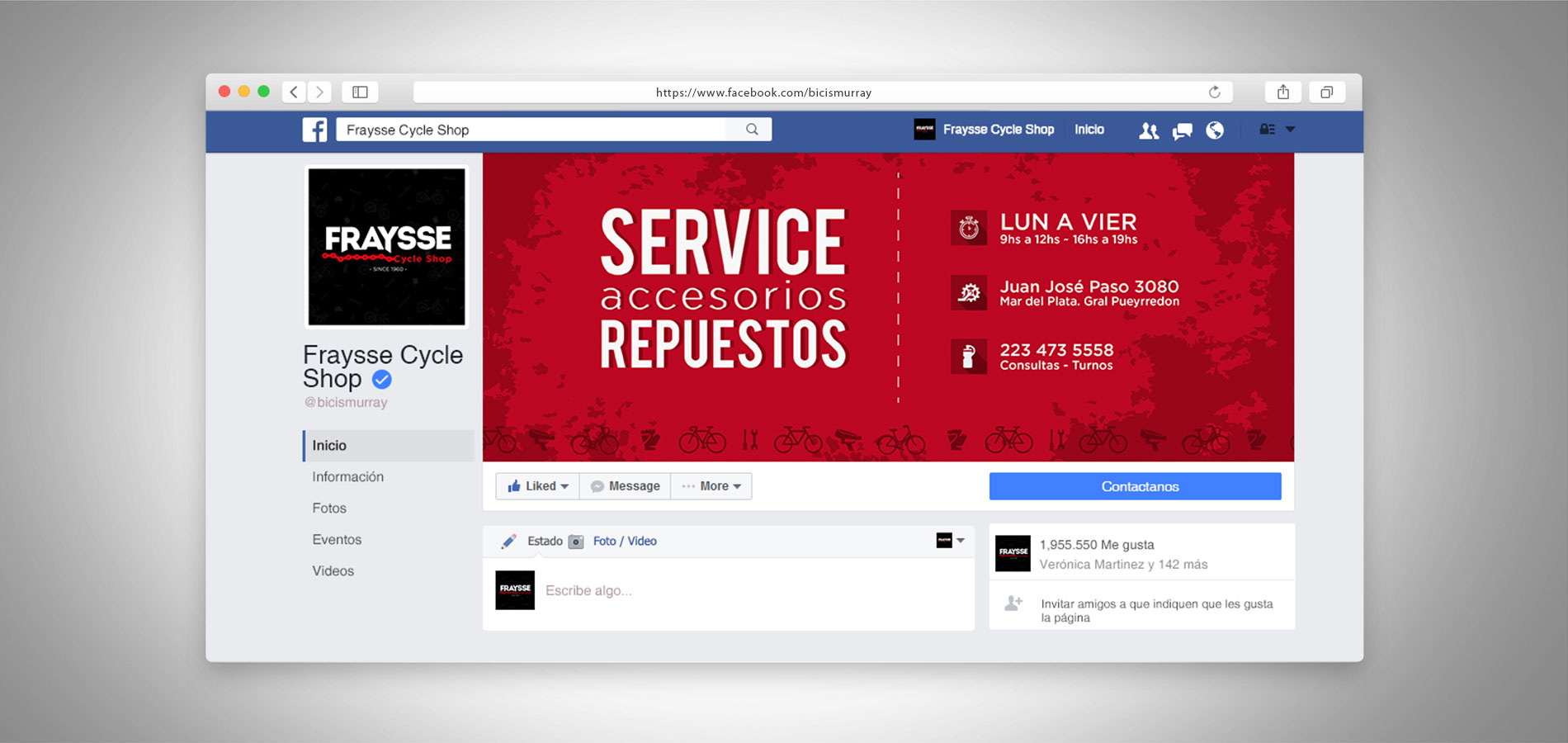The width and height of the screenshot is (1568, 743).
Task: Click the camera icon next to Estado
Action: (575, 541)
